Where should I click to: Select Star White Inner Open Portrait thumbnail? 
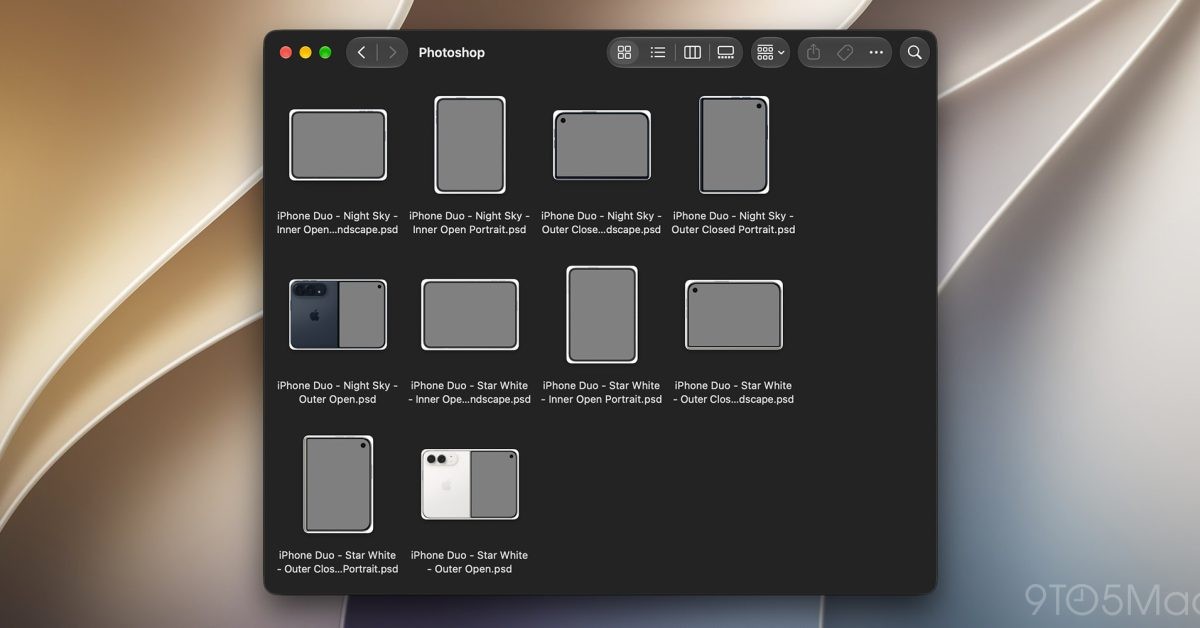tap(602, 315)
